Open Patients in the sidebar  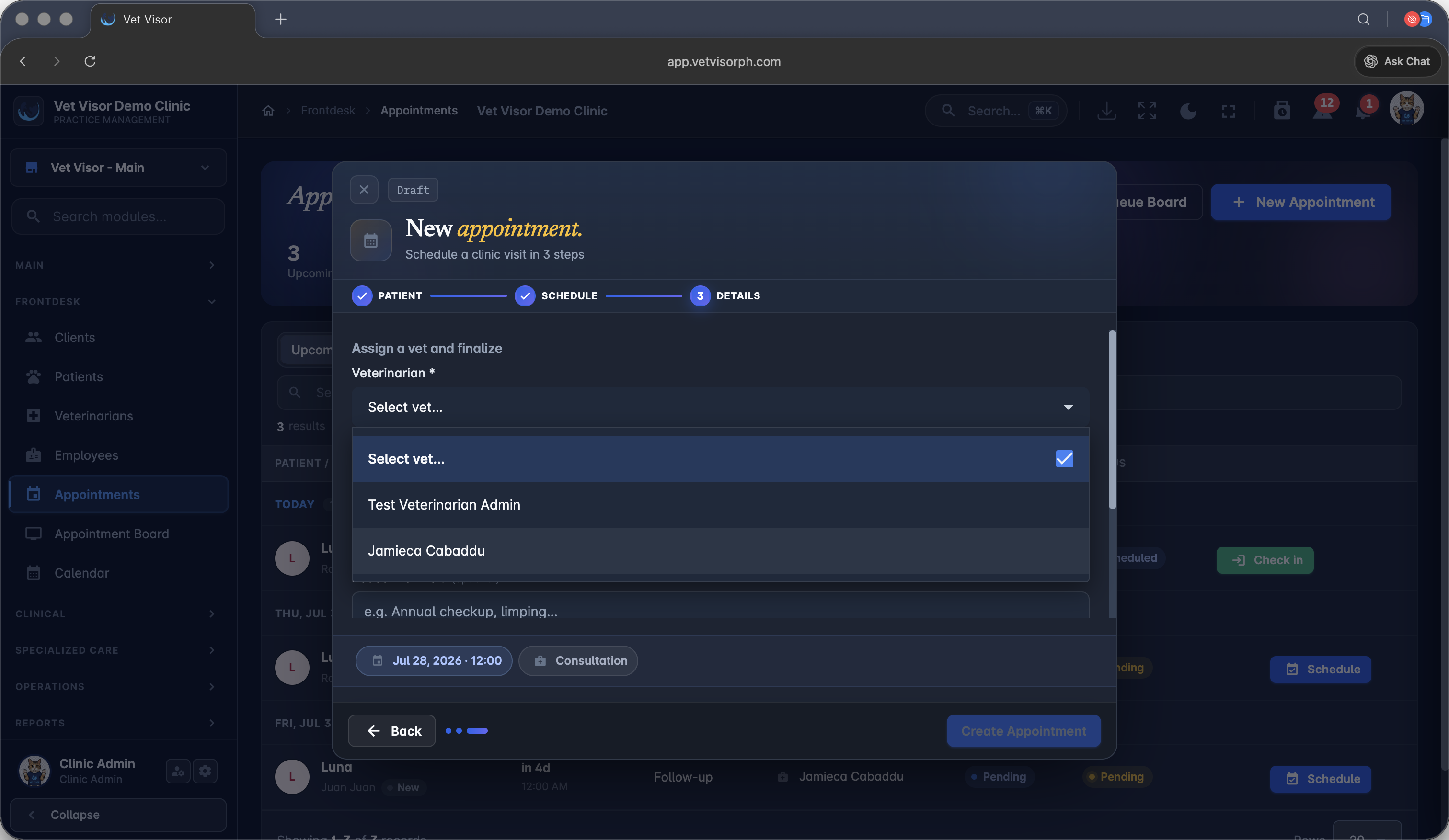(x=118, y=376)
